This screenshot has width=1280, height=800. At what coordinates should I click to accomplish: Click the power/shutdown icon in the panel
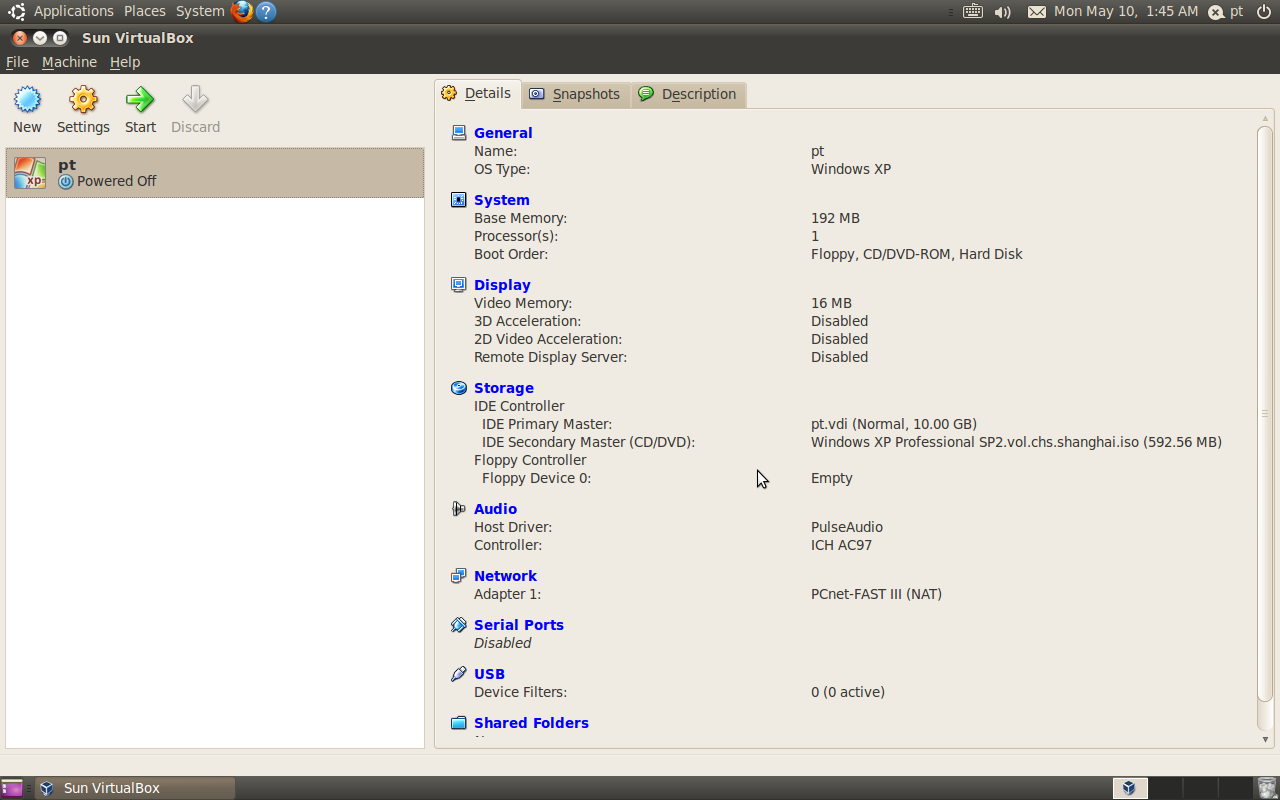(x=1263, y=11)
